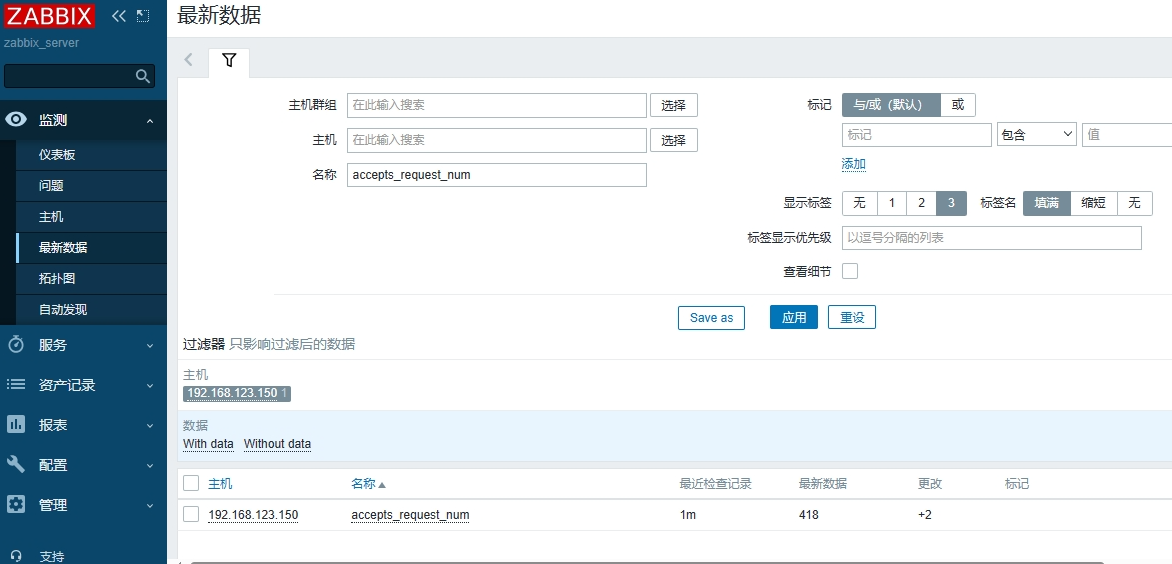This screenshot has width=1172, height=564.
Task: Open the filter funnel tab
Action: point(229,61)
